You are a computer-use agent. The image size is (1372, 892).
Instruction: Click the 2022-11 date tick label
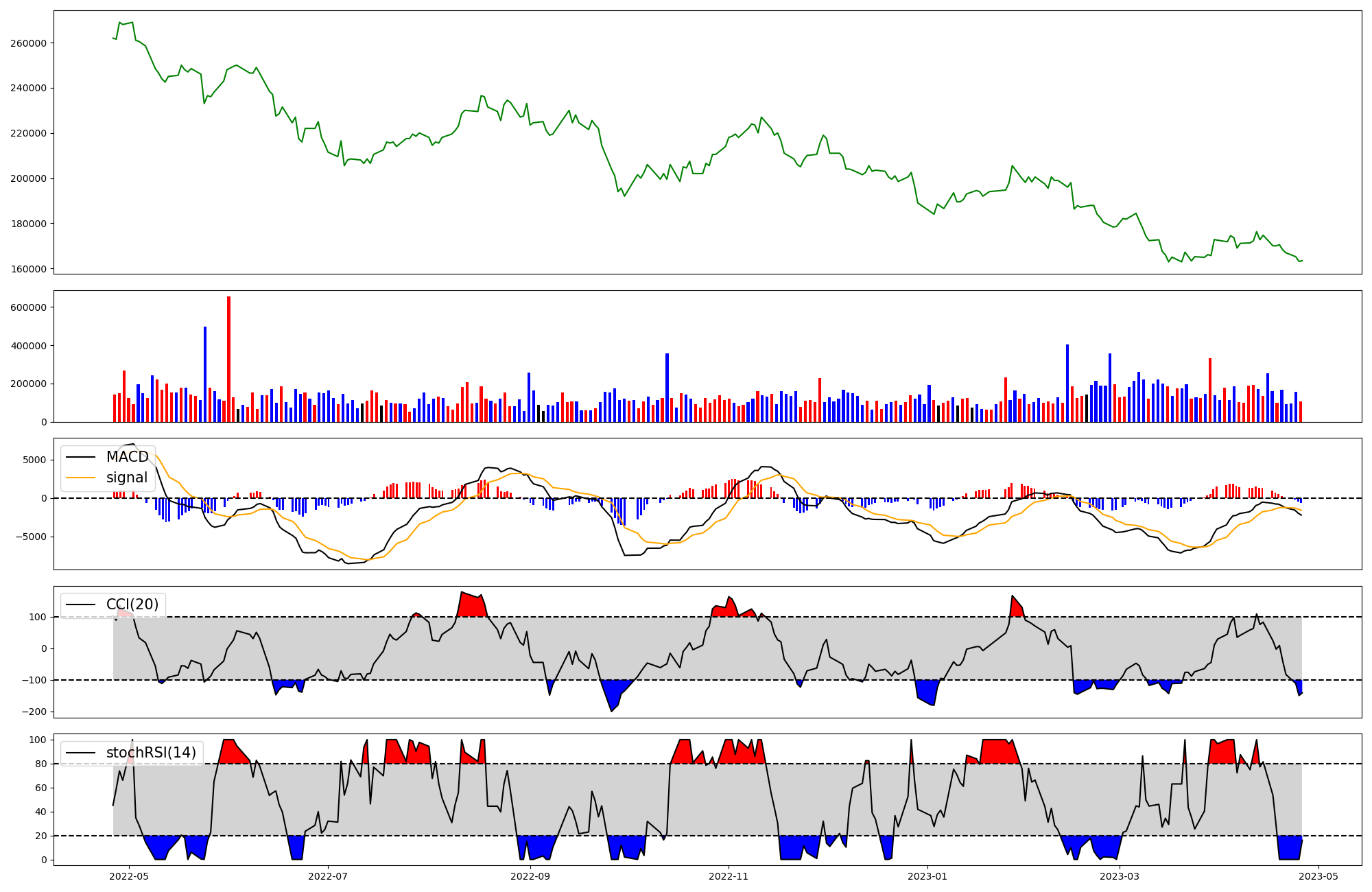[x=728, y=876]
